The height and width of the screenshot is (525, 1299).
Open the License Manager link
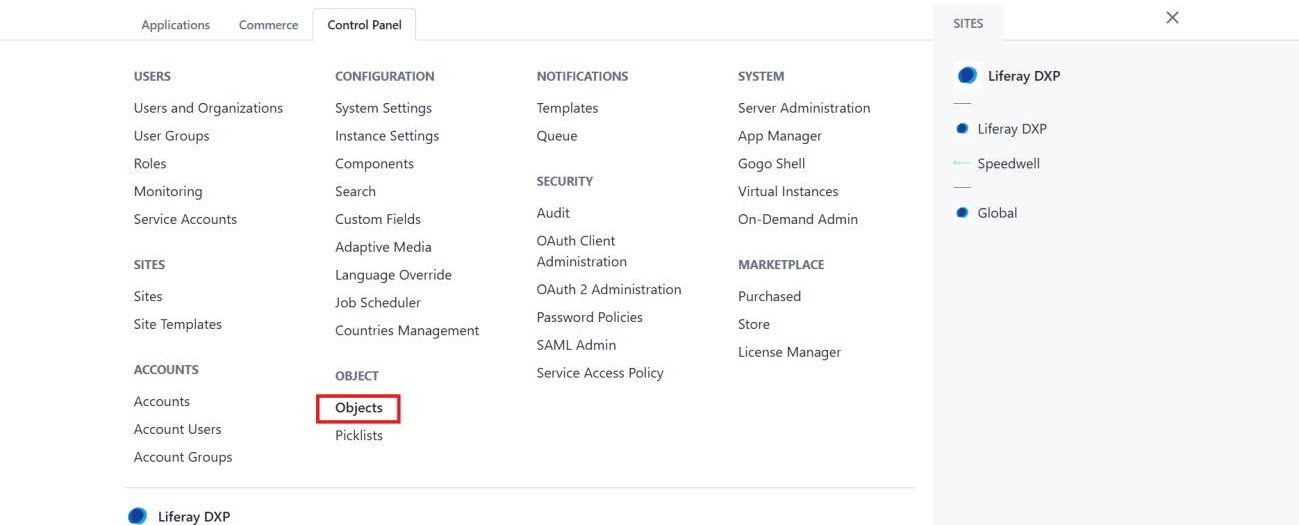(790, 352)
